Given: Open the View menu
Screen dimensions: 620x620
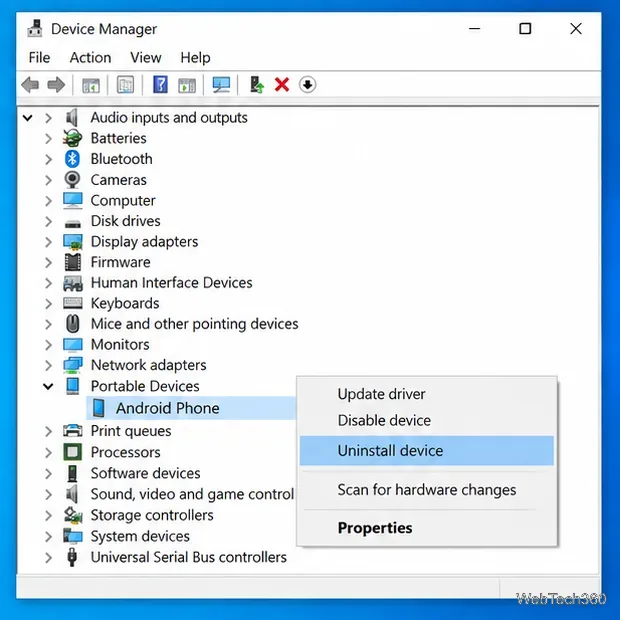Looking at the screenshot, I should click(146, 58).
